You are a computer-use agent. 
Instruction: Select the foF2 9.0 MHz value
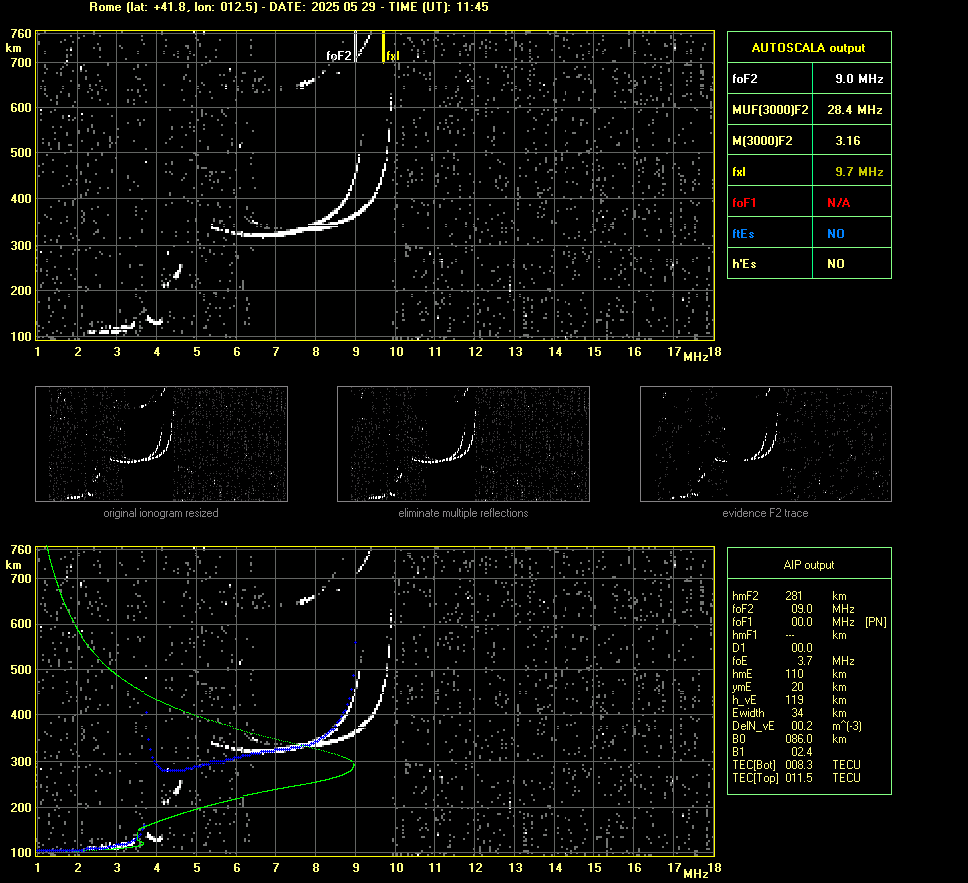pos(859,78)
